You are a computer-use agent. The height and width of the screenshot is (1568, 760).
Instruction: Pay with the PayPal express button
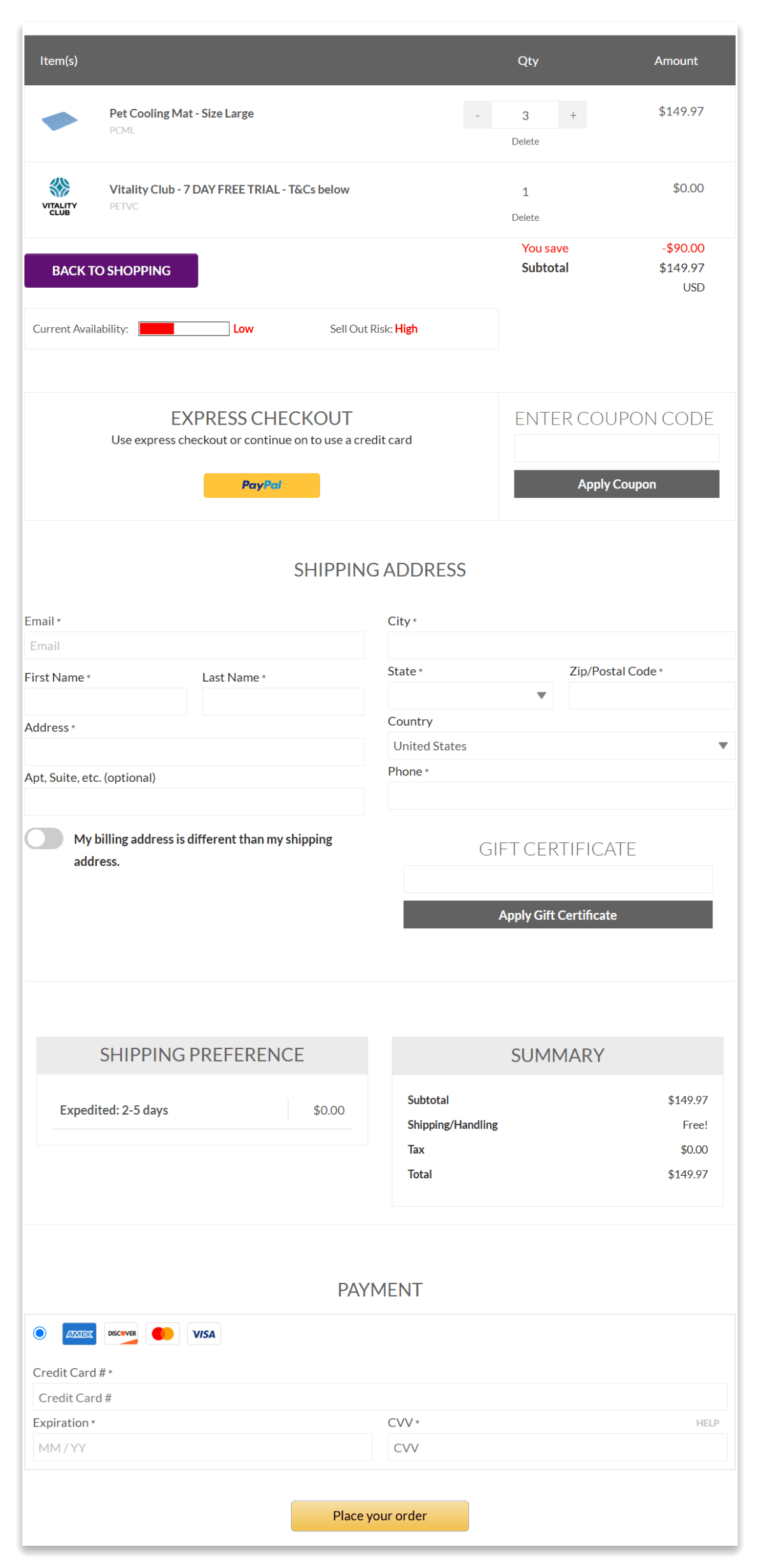[262, 485]
